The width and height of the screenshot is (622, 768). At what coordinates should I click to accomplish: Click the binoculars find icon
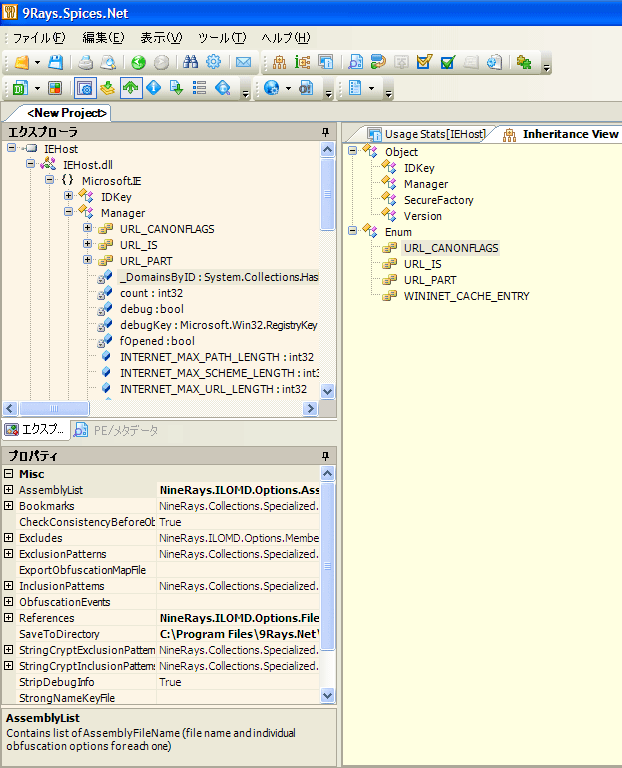191,62
